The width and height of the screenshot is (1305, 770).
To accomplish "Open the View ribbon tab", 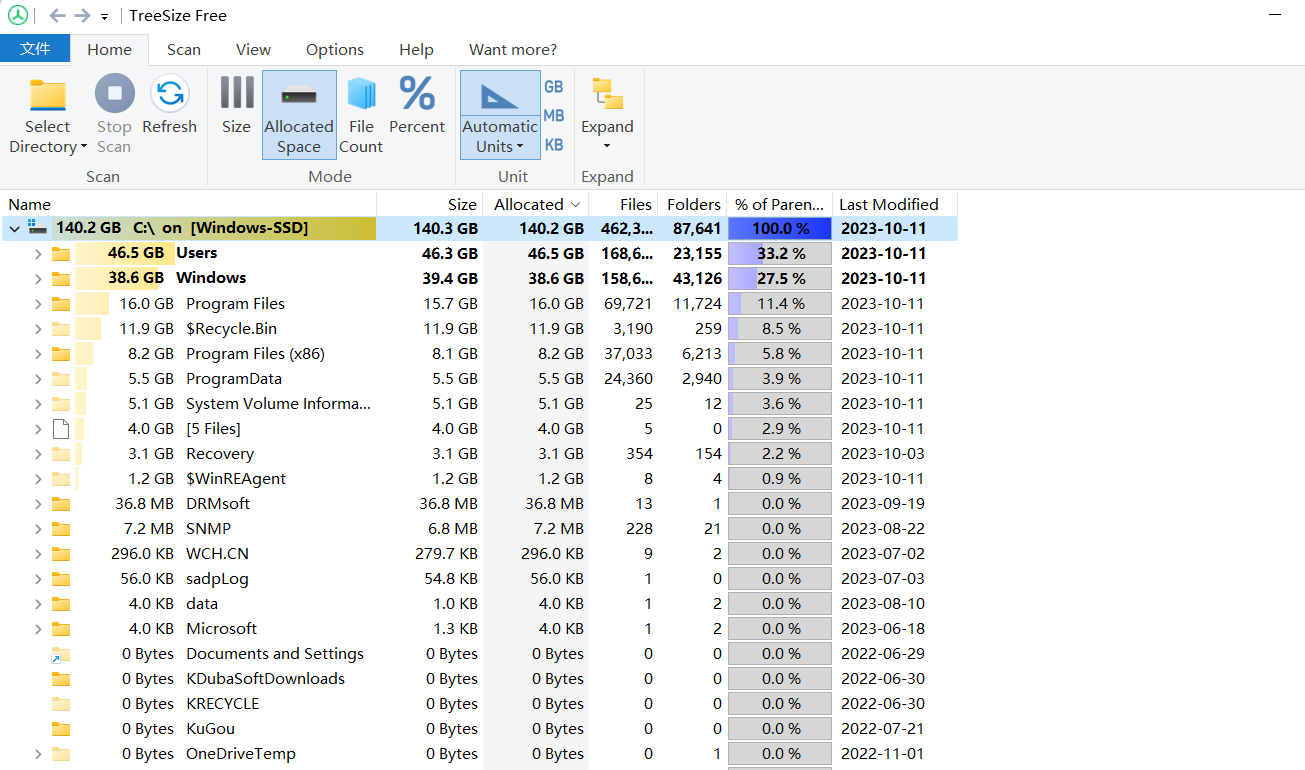I will click(x=253, y=49).
